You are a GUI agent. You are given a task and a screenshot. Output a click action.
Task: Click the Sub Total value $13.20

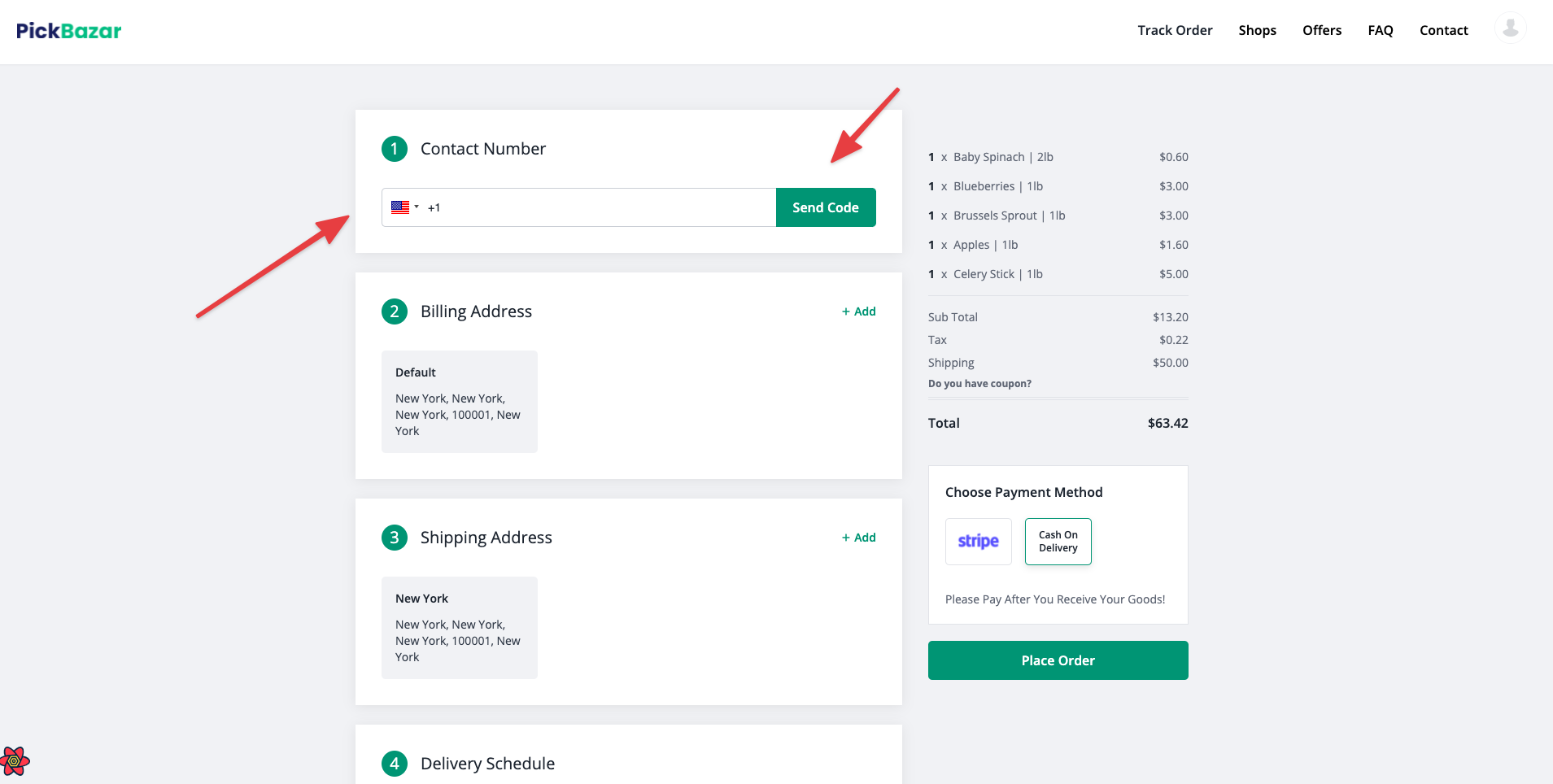[1170, 317]
